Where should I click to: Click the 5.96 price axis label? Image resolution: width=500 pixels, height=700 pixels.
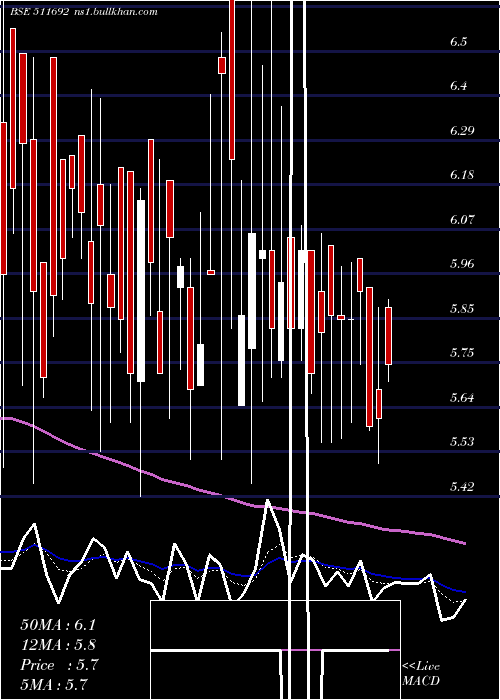pos(462,263)
